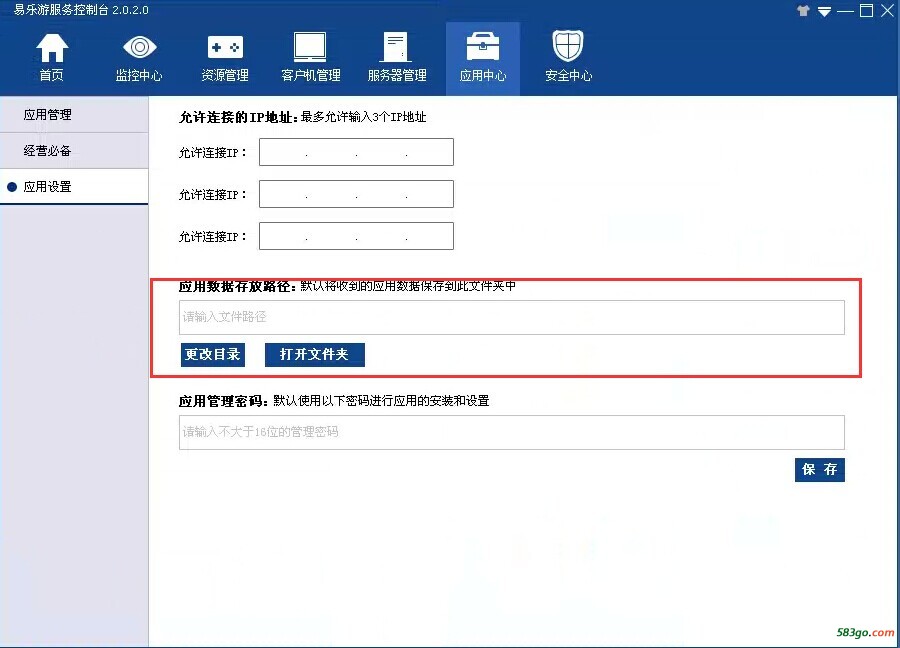The image size is (900, 648).
Task: Select 应用管理 in the sidebar
Action: (x=74, y=115)
